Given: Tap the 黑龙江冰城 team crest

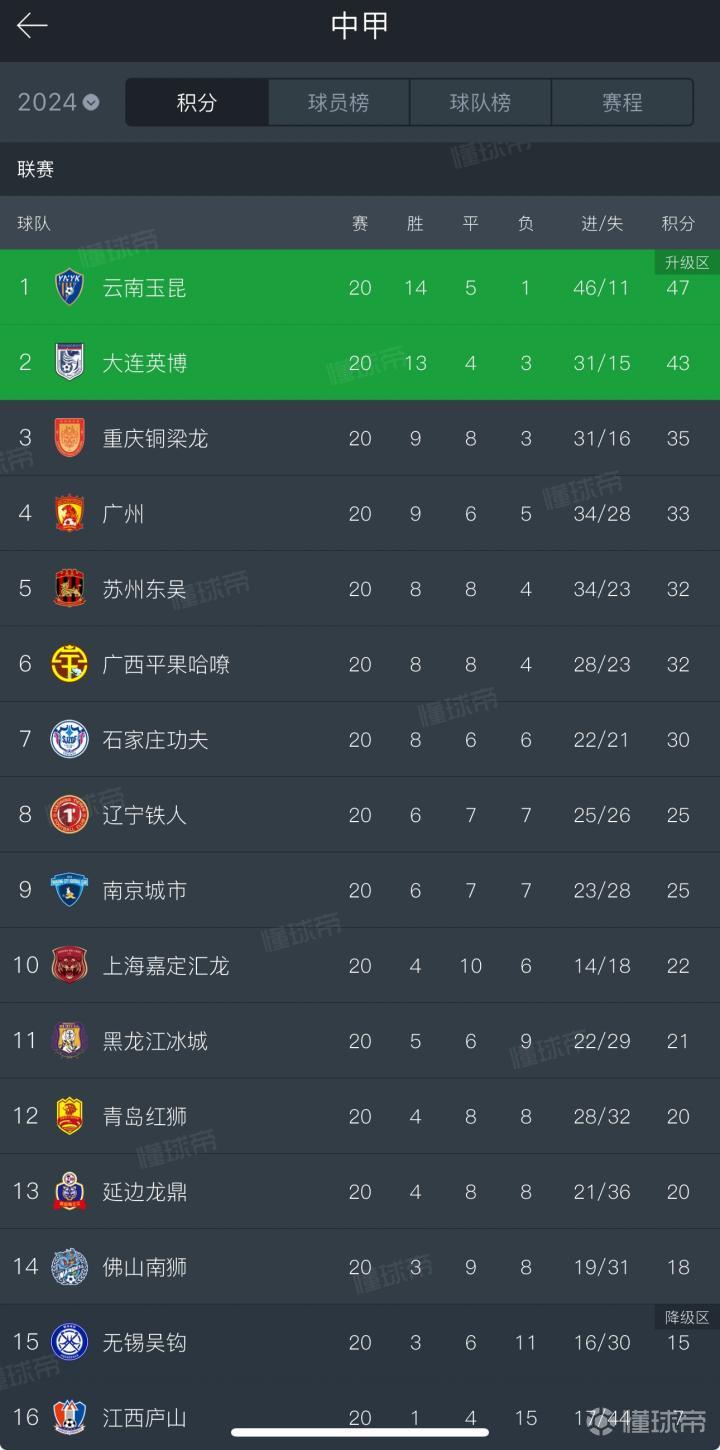Looking at the screenshot, I should [69, 1041].
